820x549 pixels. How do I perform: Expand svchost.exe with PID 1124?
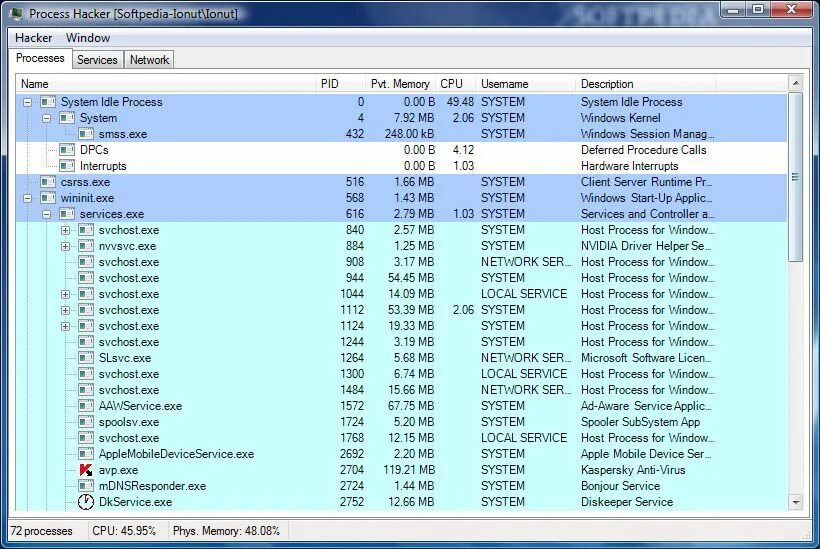pyautogui.click(x=65, y=326)
